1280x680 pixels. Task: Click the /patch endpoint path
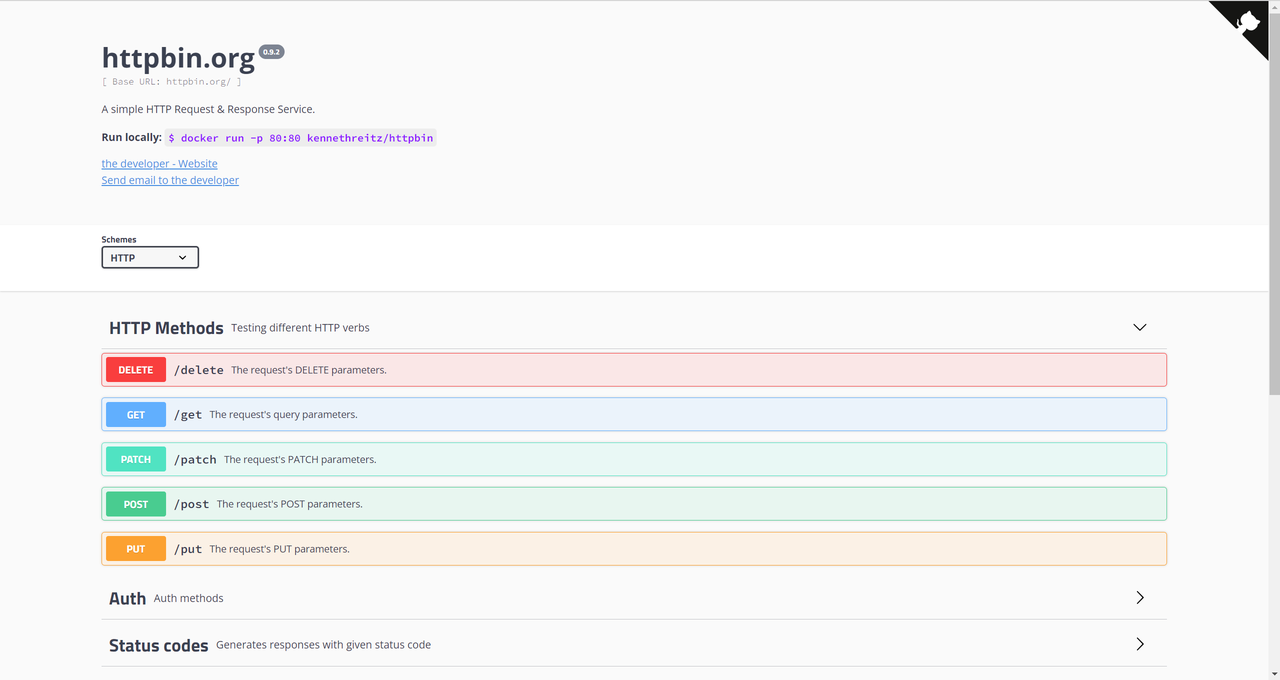pos(195,460)
